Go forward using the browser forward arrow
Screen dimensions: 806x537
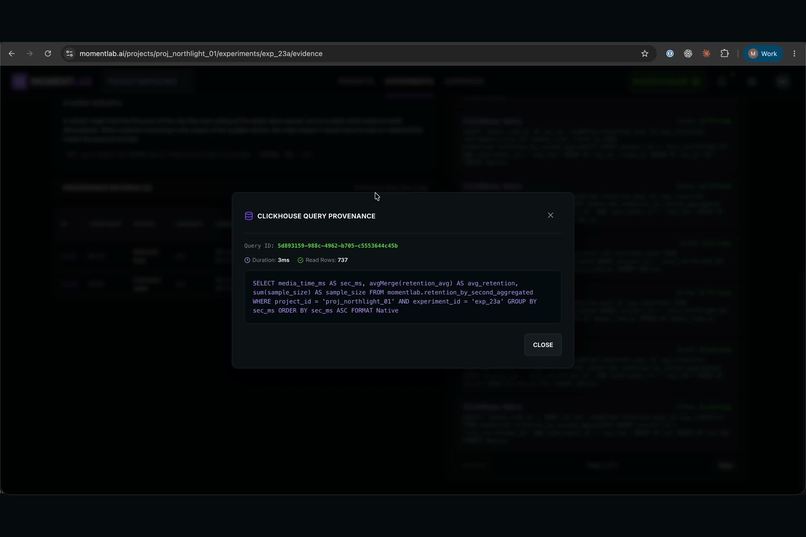(x=29, y=53)
